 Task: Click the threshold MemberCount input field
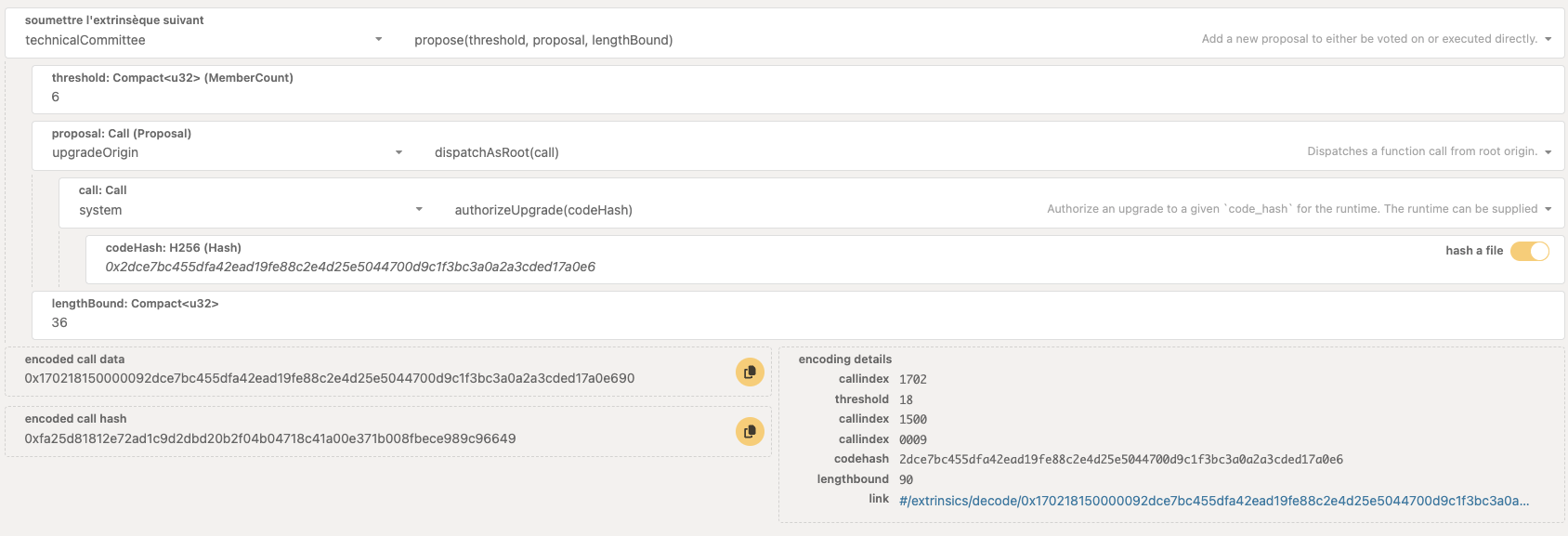pos(797,97)
